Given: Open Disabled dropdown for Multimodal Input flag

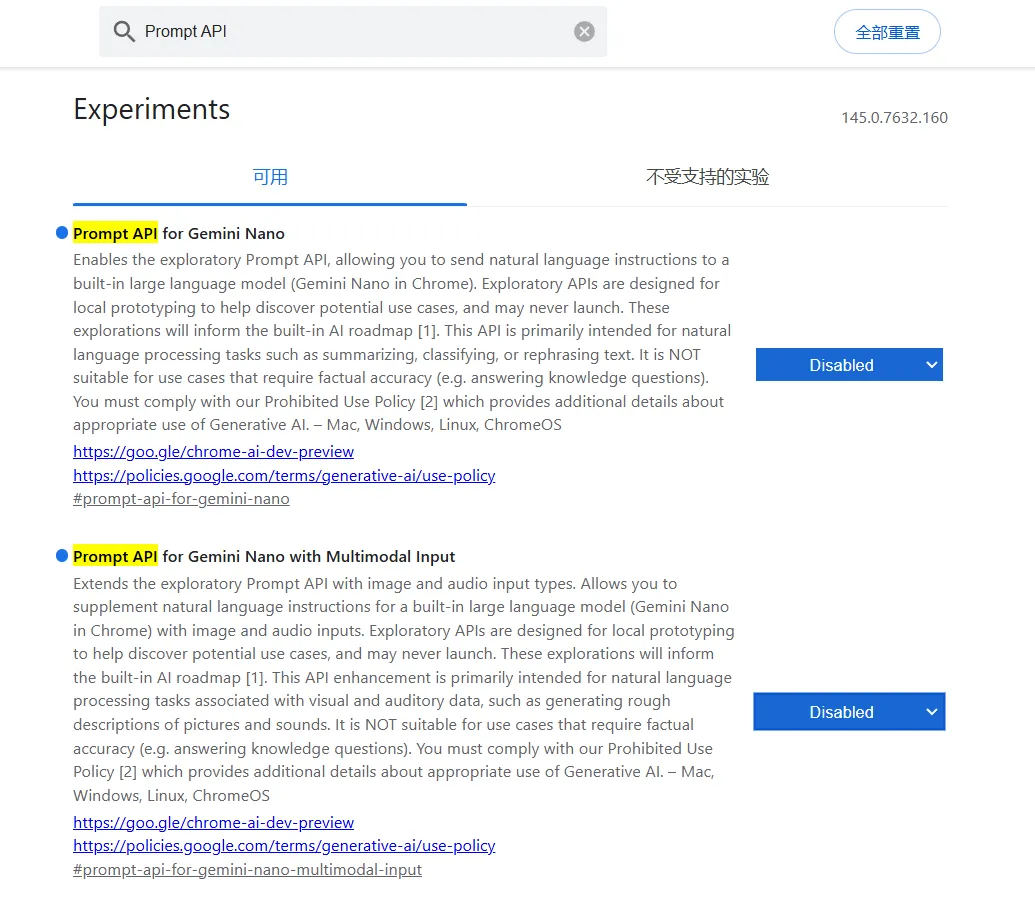Looking at the screenshot, I should [x=849, y=711].
